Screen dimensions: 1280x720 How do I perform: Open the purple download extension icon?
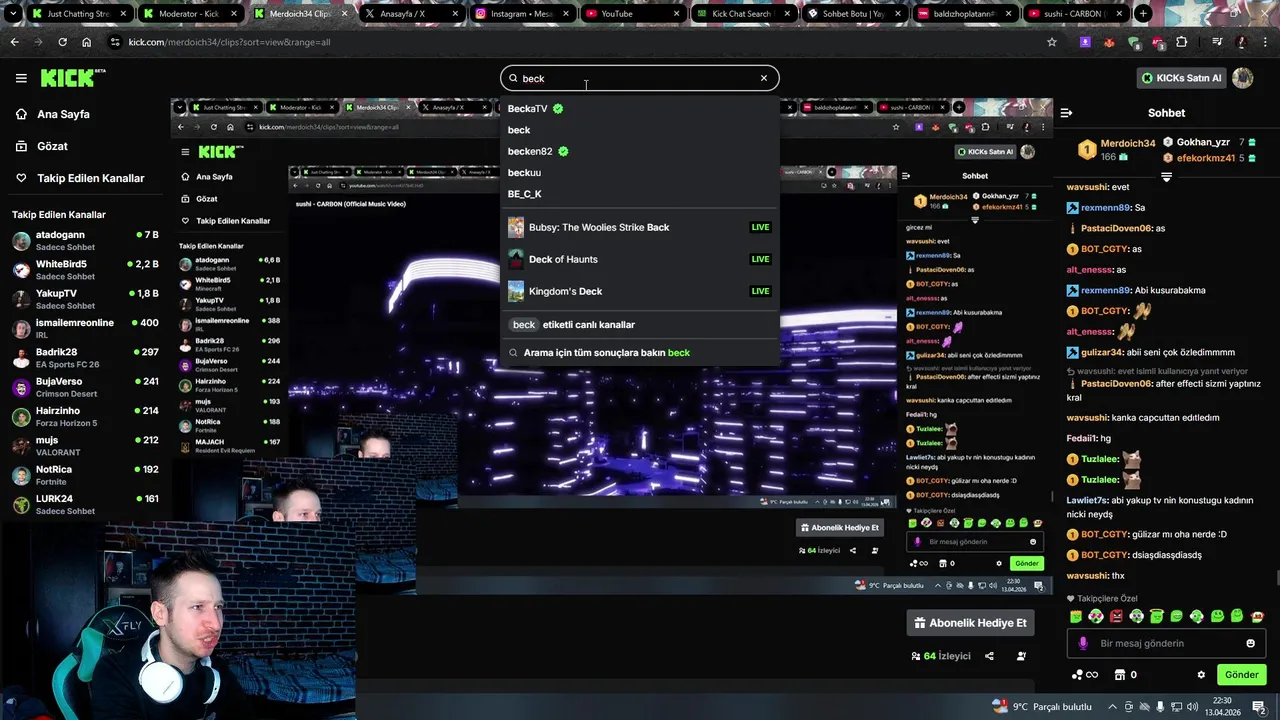pyautogui.click(x=1086, y=42)
